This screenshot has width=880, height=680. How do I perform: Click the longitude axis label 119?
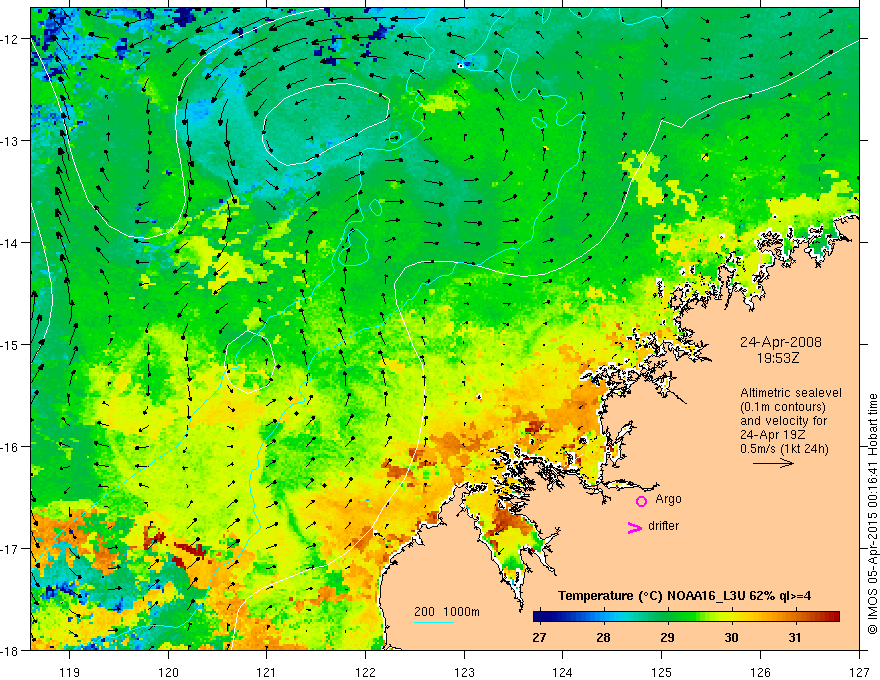click(x=70, y=672)
